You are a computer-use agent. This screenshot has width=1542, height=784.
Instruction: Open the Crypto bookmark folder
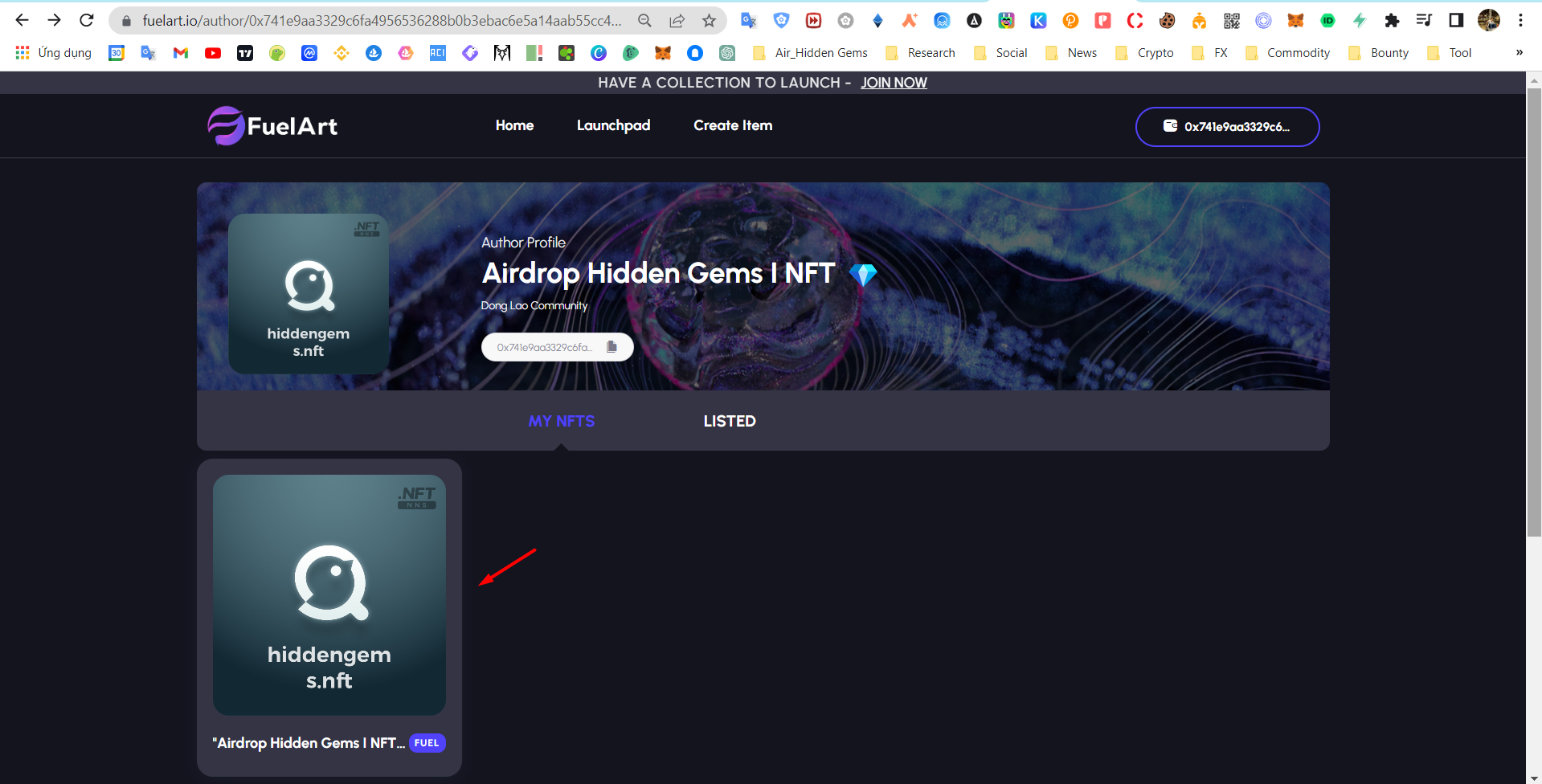click(x=1144, y=53)
